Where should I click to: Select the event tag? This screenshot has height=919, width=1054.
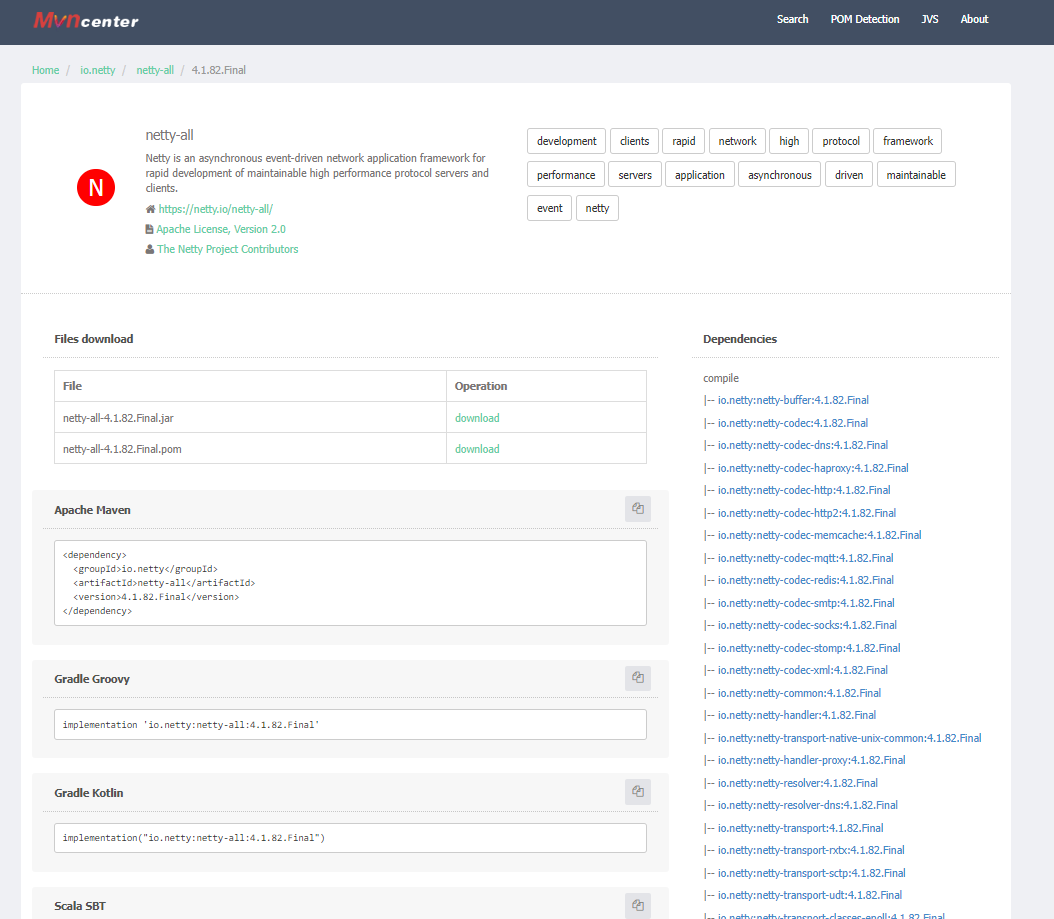(x=550, y=208)
